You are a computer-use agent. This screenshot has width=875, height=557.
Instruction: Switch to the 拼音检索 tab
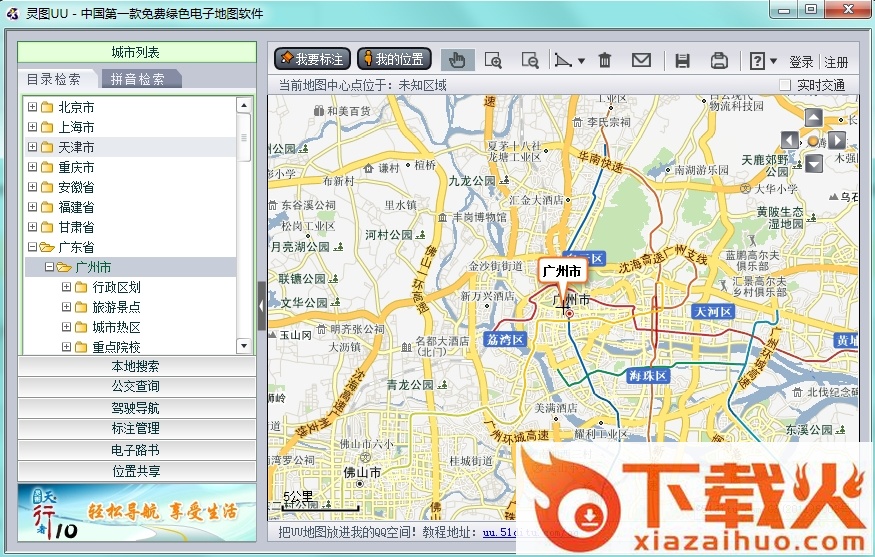(x=137, y=79)
